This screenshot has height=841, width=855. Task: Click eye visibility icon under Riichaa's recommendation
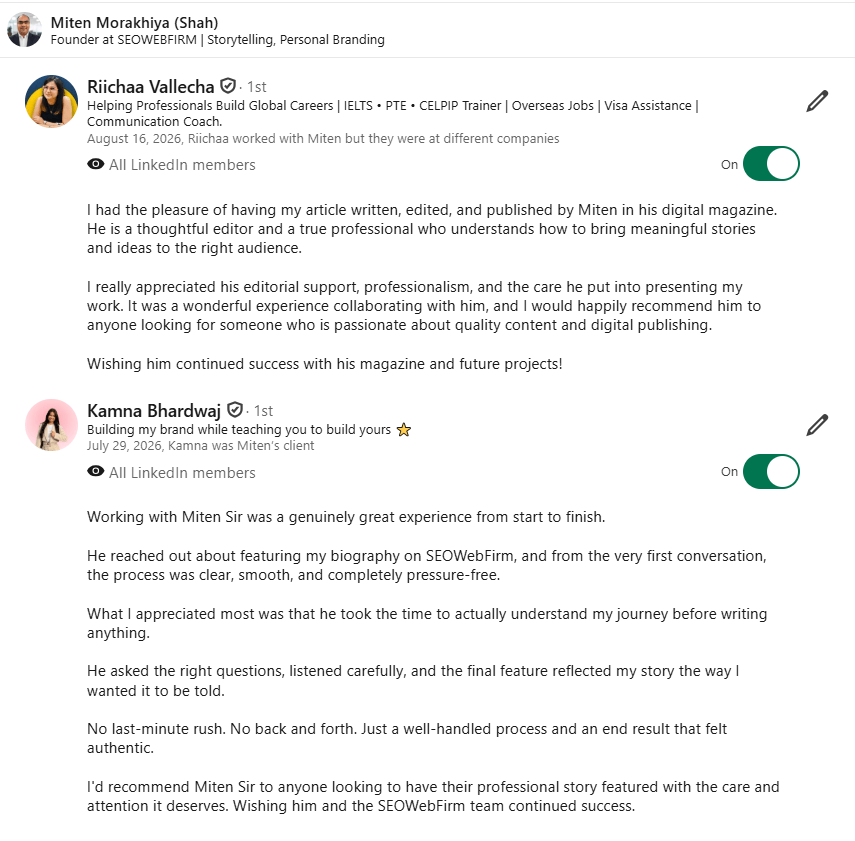coord(95,164)
